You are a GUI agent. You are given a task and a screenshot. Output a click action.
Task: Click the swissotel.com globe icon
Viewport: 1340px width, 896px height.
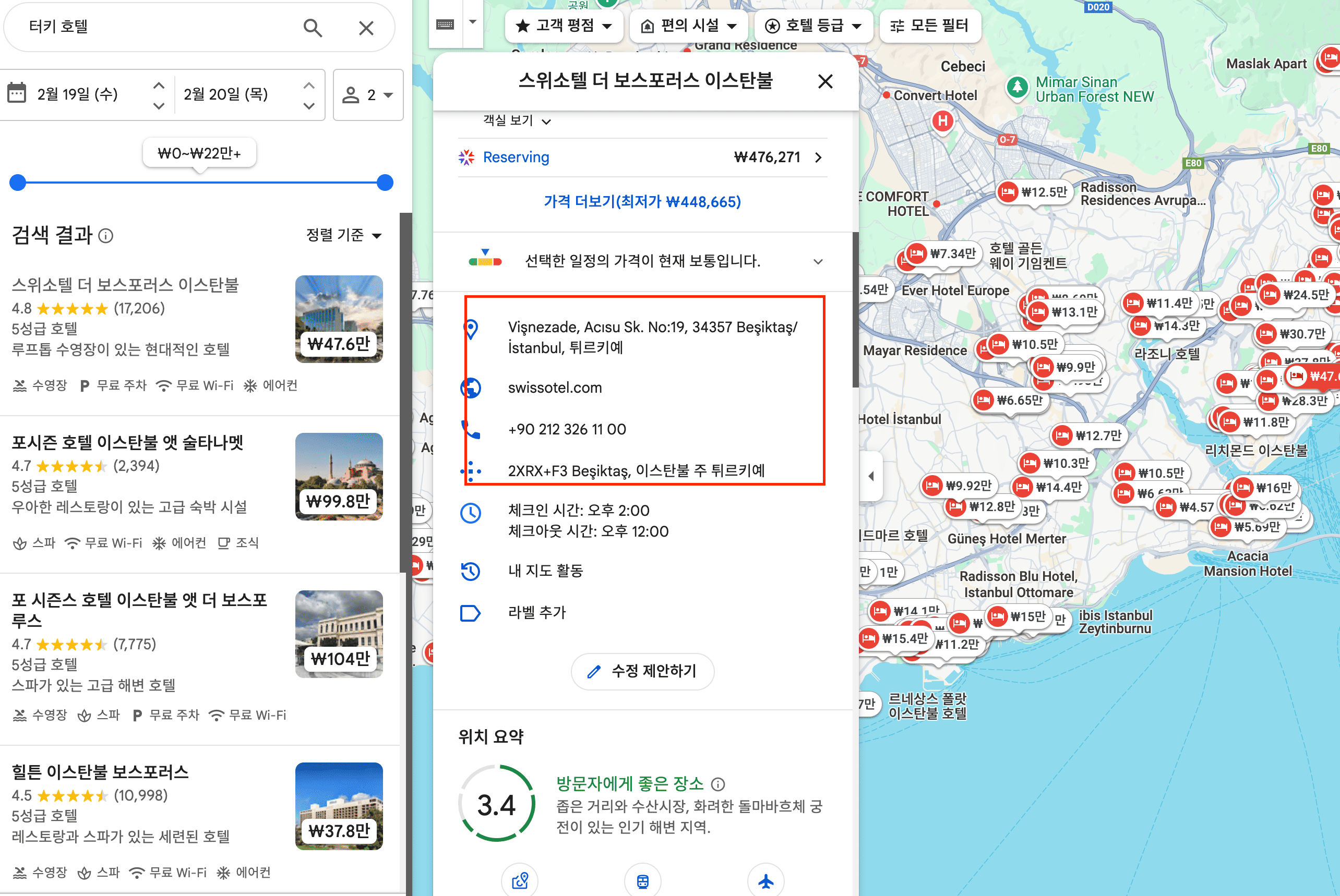tap(471, 388)
